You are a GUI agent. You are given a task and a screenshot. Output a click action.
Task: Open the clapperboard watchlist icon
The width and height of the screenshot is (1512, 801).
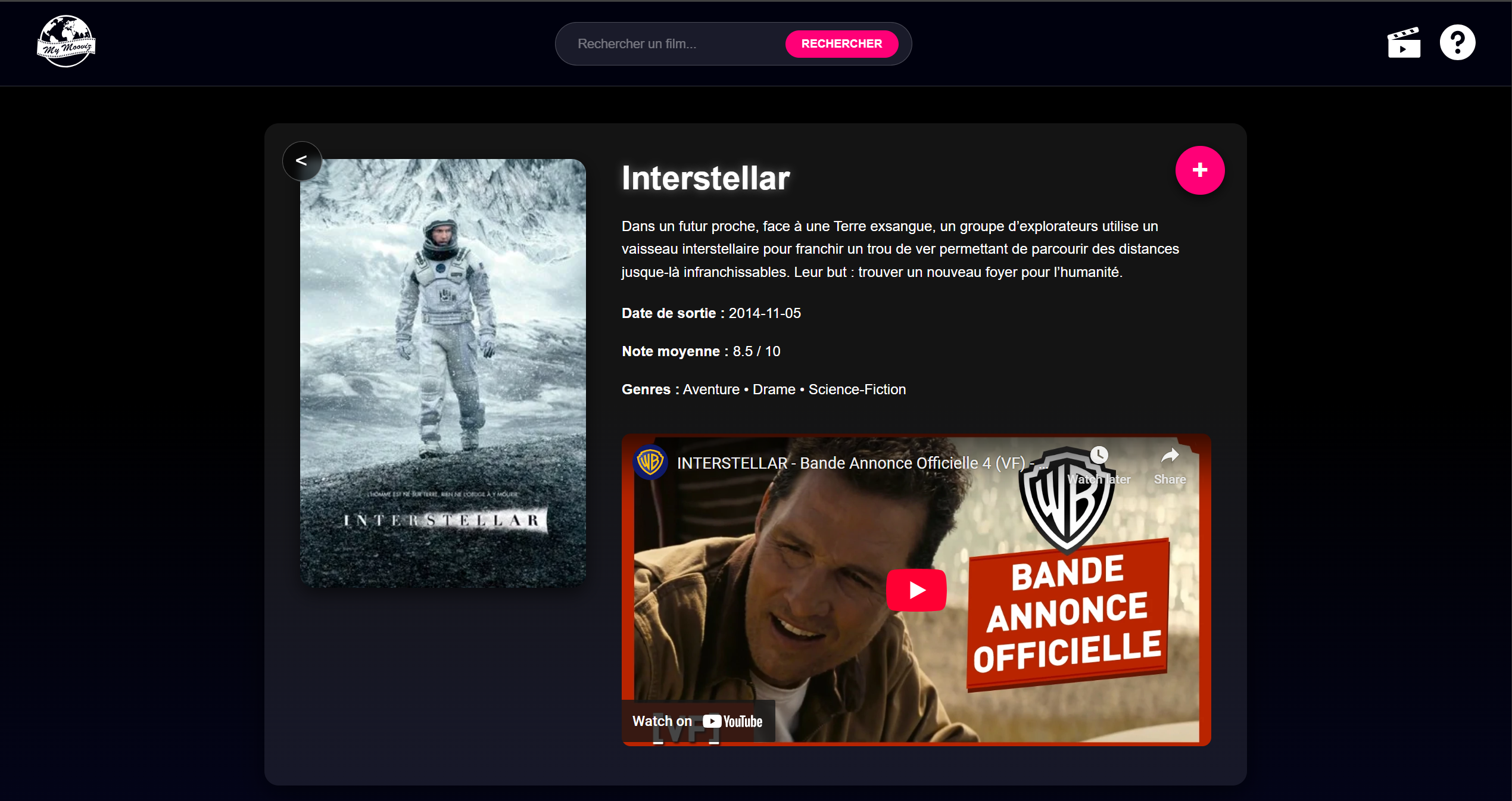click(x=1404, y=42)
